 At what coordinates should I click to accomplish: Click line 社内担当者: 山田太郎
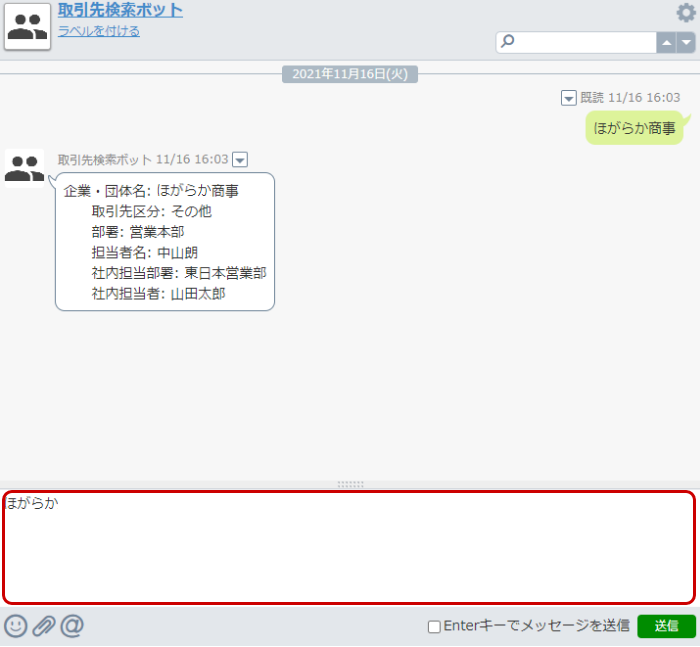point(158,293)
